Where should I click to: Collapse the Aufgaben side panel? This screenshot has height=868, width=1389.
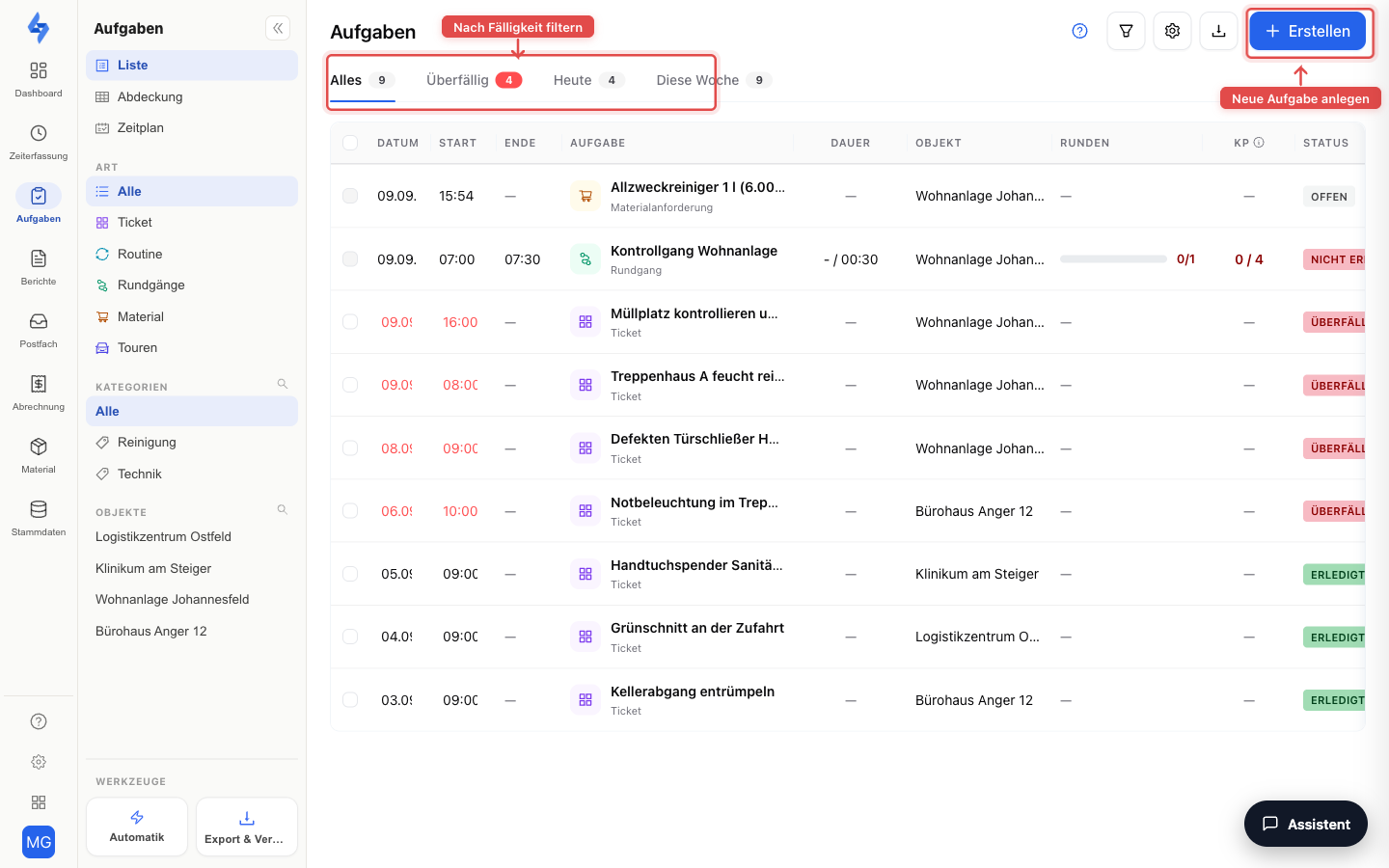[x=278, y=28]
